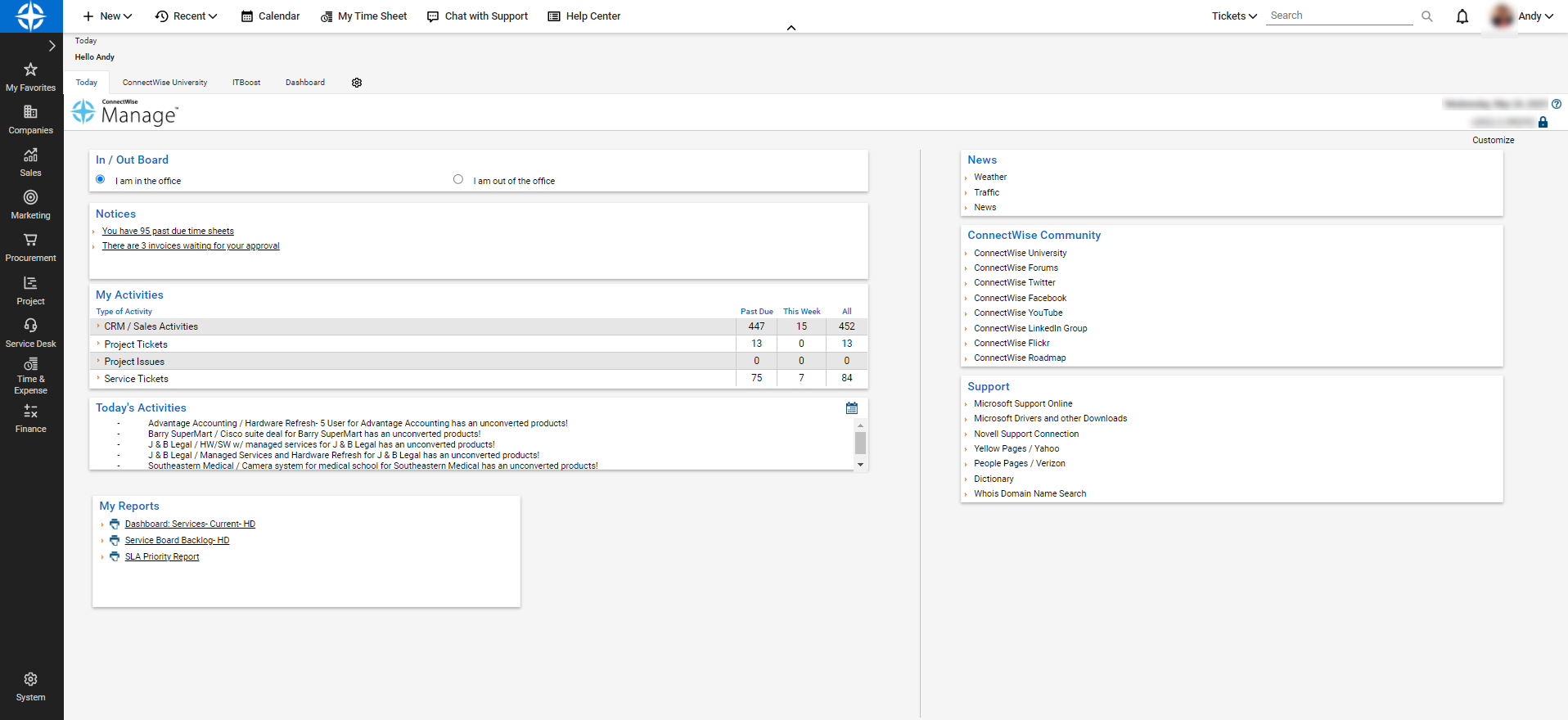1568x720 pixels.
Task: Open the calendar icon in Today's Activities
Action: pyautogui.click(x=851, y=408)
